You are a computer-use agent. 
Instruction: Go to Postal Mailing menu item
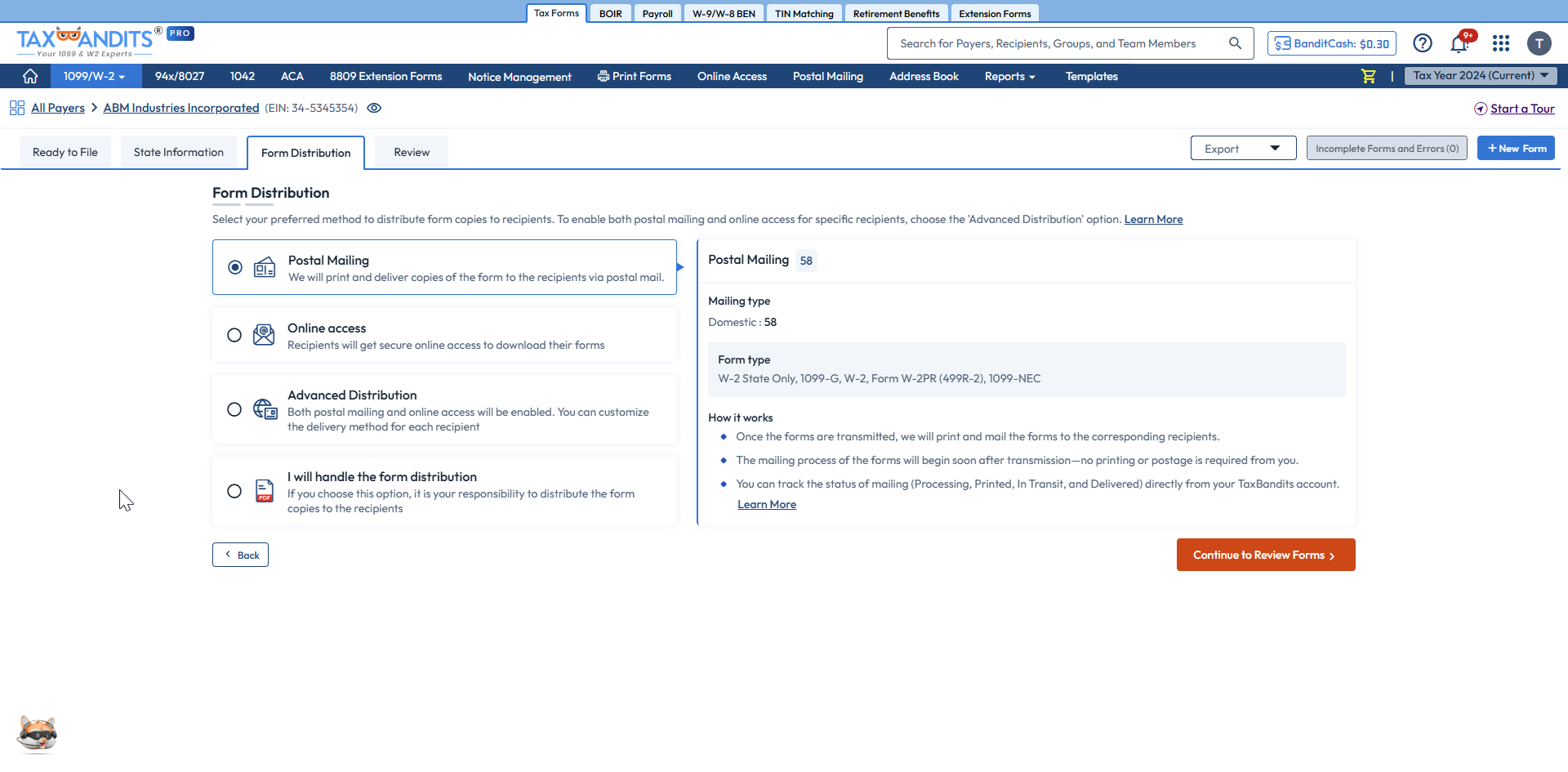tap(828, 76)
